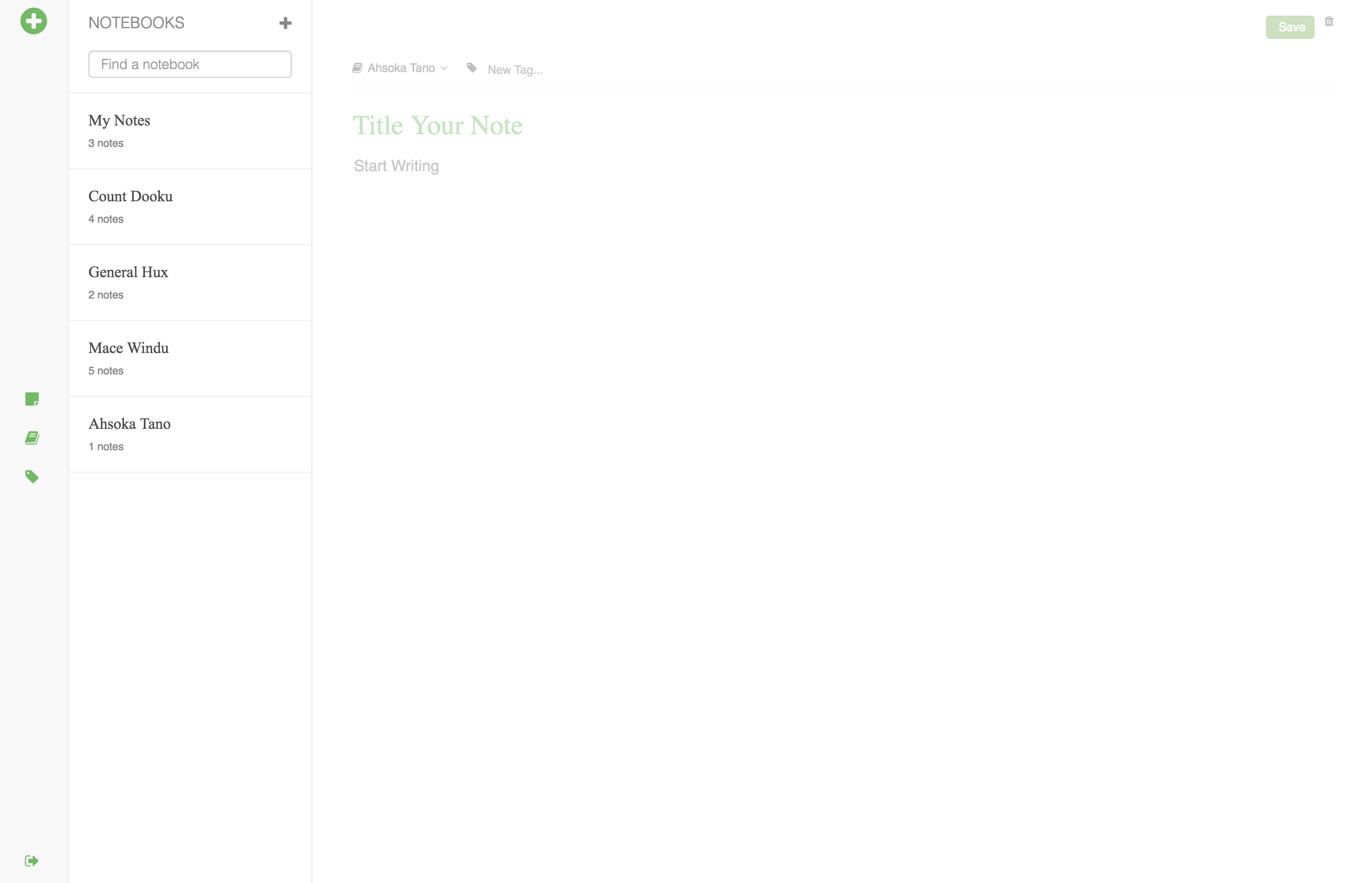Open the My Notes notebook
The height and width of the screenshot is (883, 1372).
(x=189, y=131)
